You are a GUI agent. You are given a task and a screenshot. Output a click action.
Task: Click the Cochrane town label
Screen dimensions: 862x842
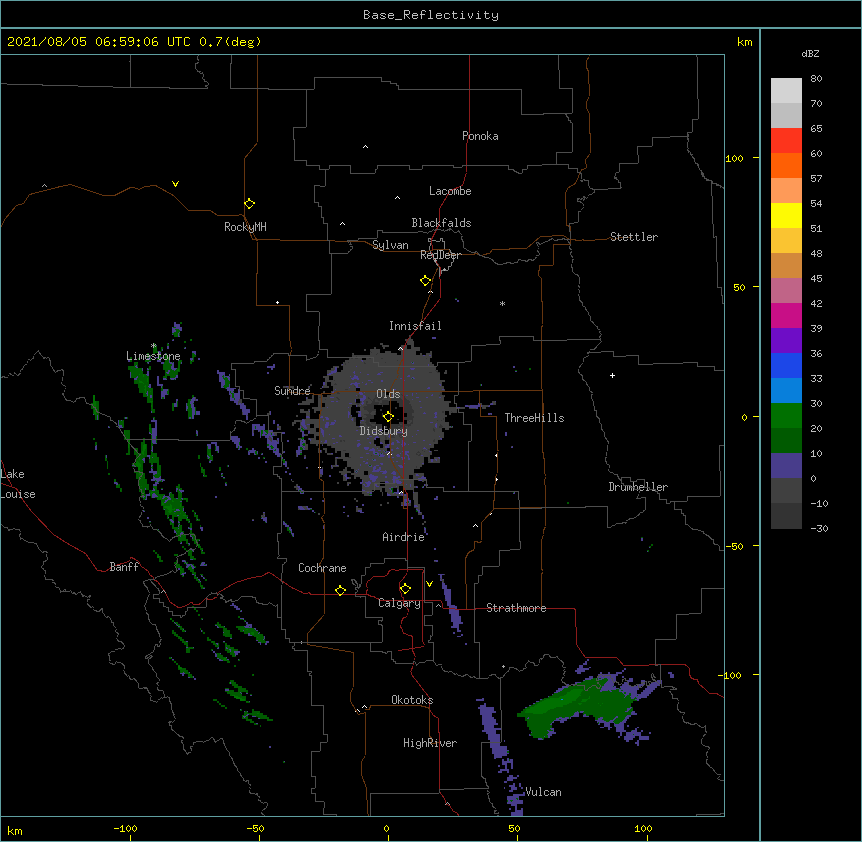322,568
